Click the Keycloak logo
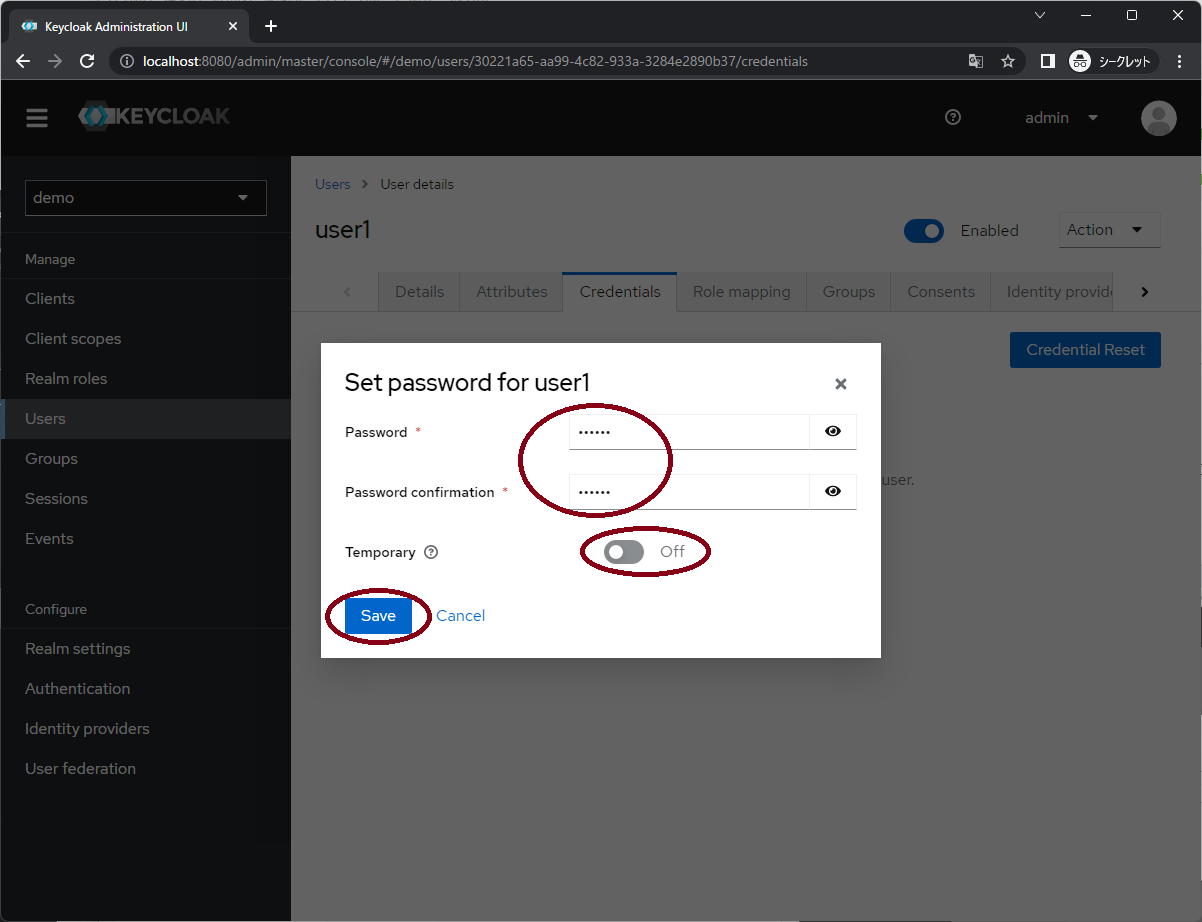 tap(154, 116)
